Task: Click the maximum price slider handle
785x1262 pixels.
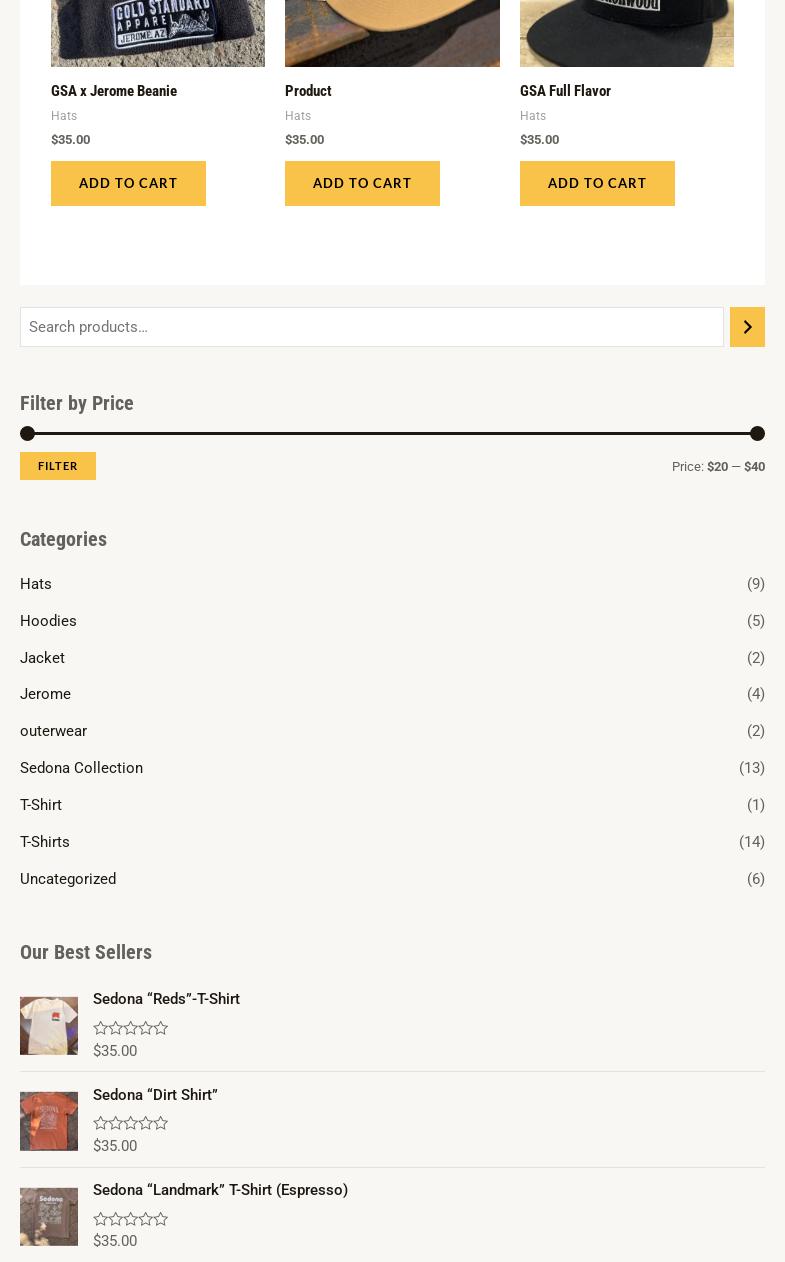Action: click(757, 433)
